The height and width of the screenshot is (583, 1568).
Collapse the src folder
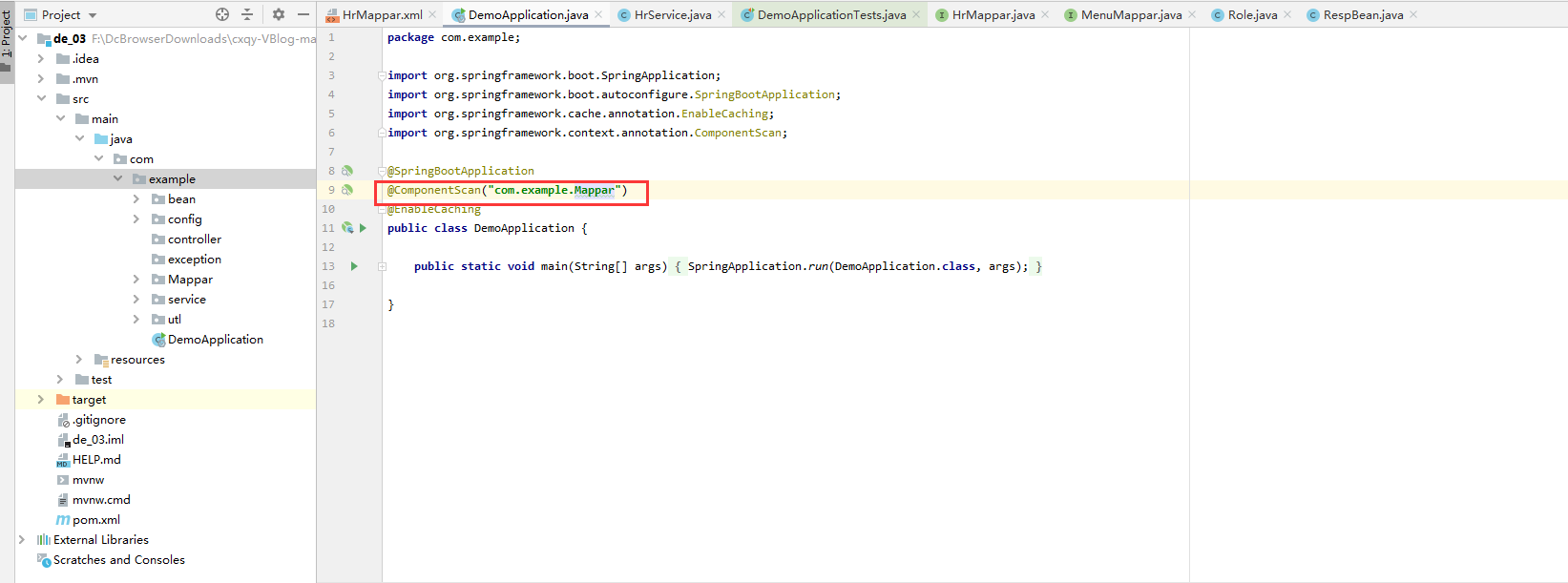[x=41, y=99]
